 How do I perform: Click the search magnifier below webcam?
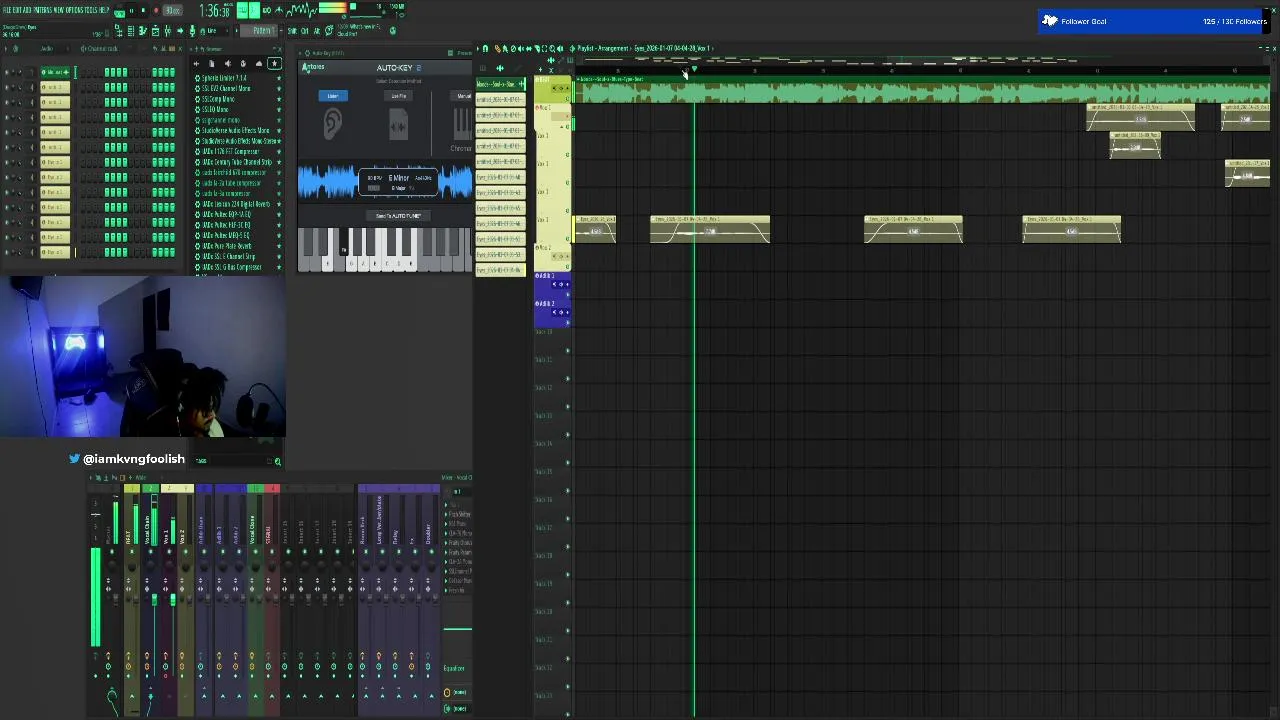coord(277,461)
